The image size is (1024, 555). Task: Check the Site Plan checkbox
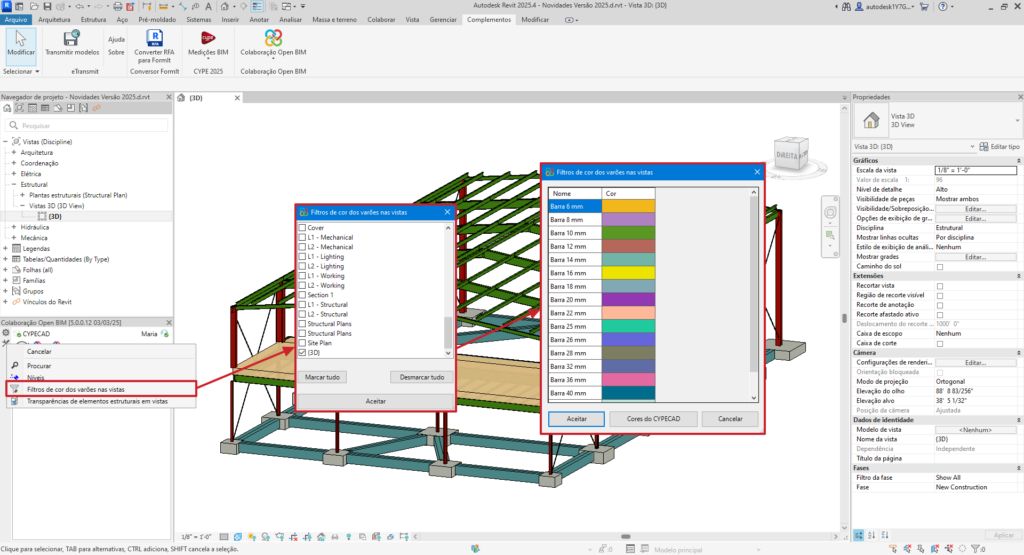click(302, 343)
